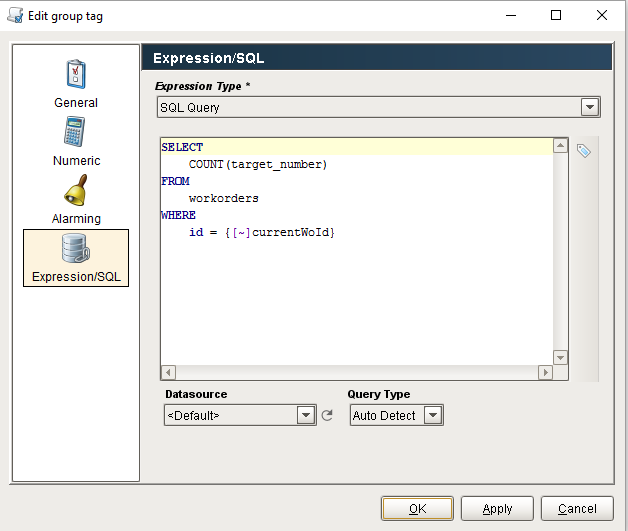Select the Expression/SQL database icon

coord(76,249)
